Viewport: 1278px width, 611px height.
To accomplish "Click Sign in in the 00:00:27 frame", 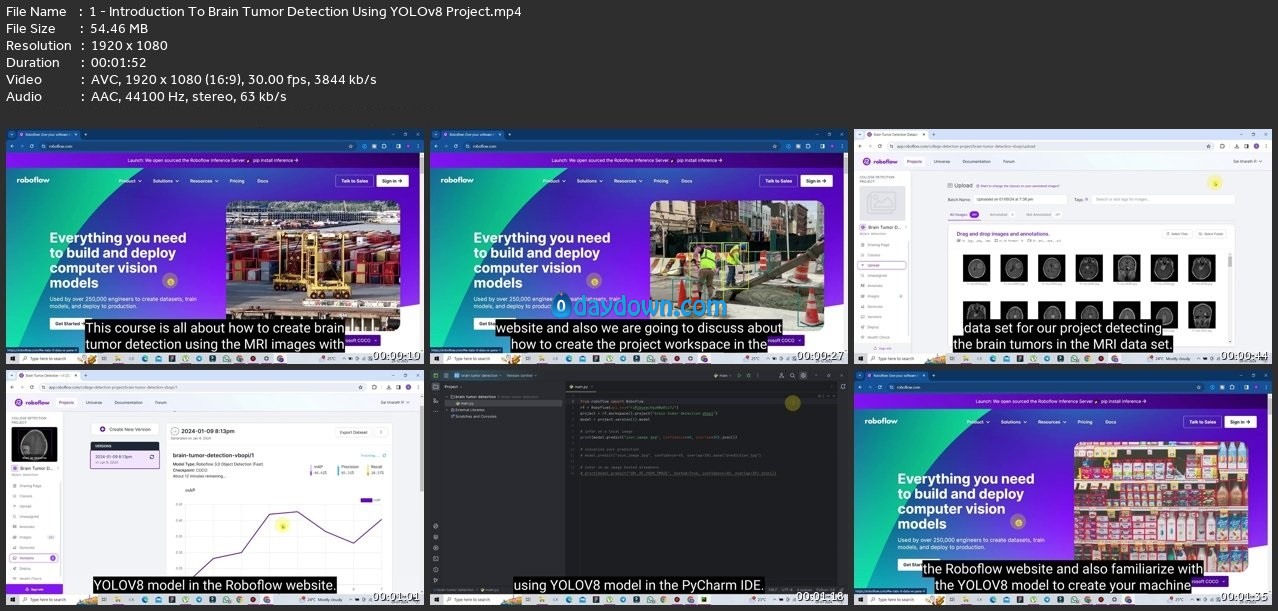I will (818, 181).
